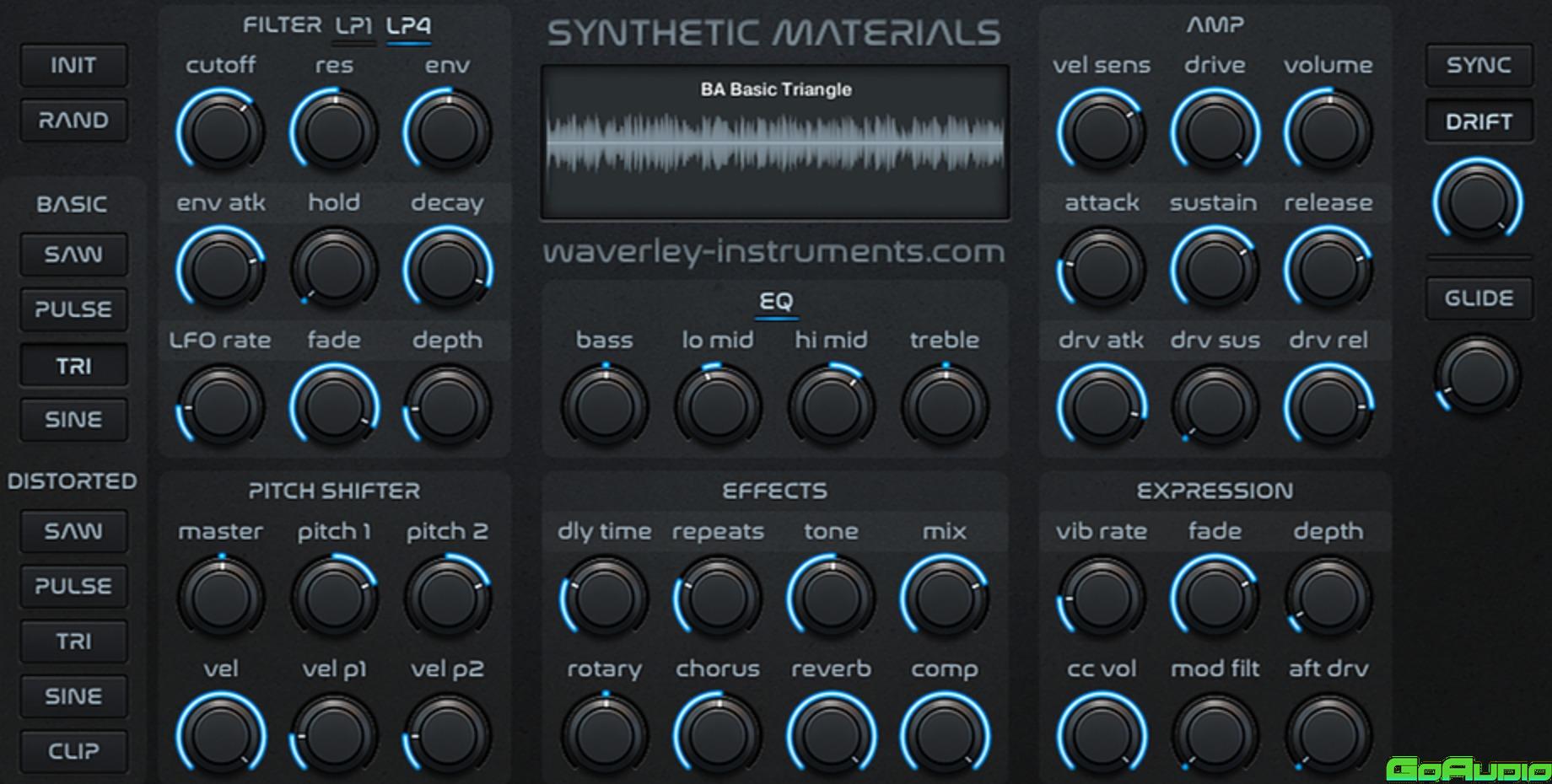The width and height of the screenshot is (1552, 784).
Task: Click the mod filt knob
Action: pos(1215,735)
